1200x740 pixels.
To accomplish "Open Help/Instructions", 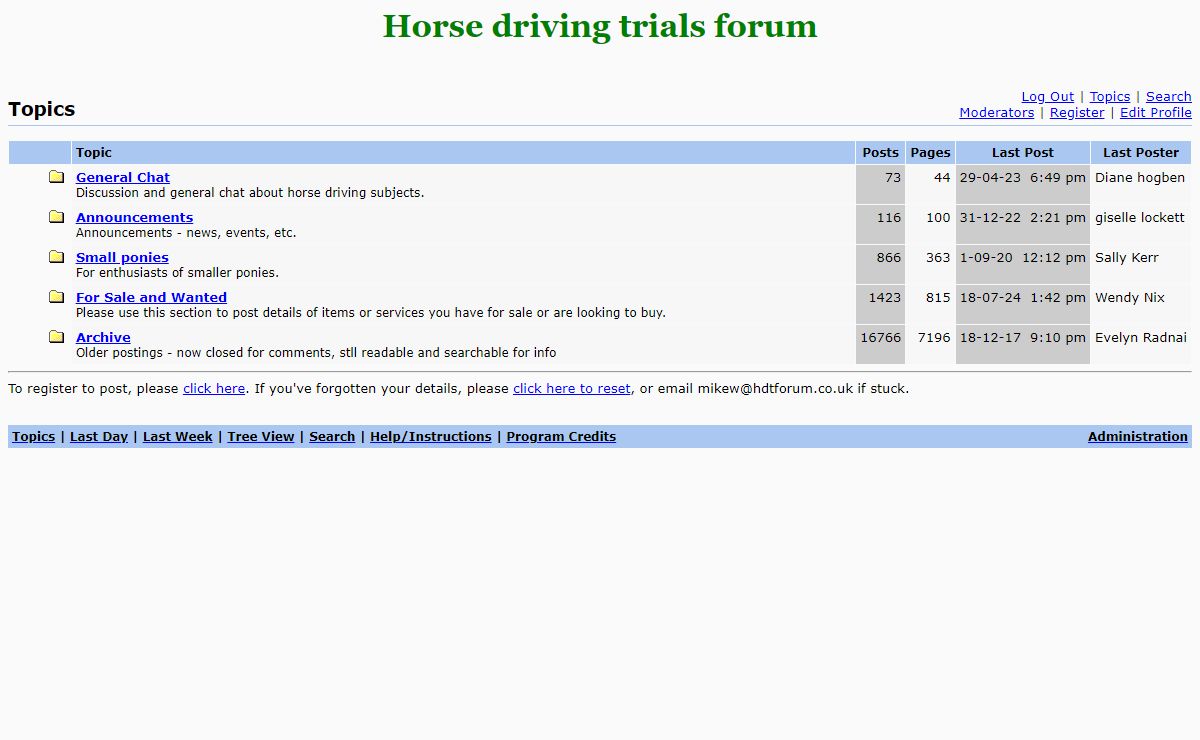I will pos(431,437).
